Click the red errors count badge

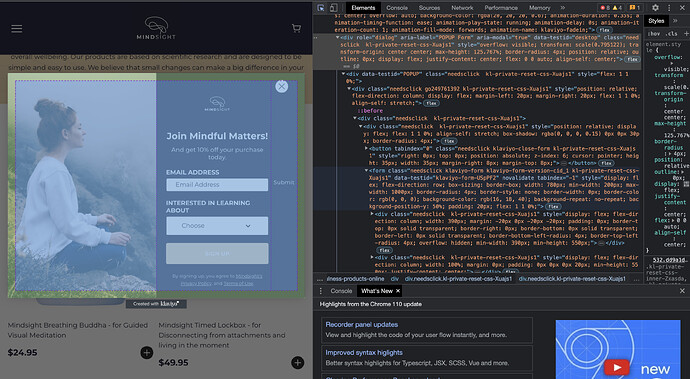pos(604,7)
